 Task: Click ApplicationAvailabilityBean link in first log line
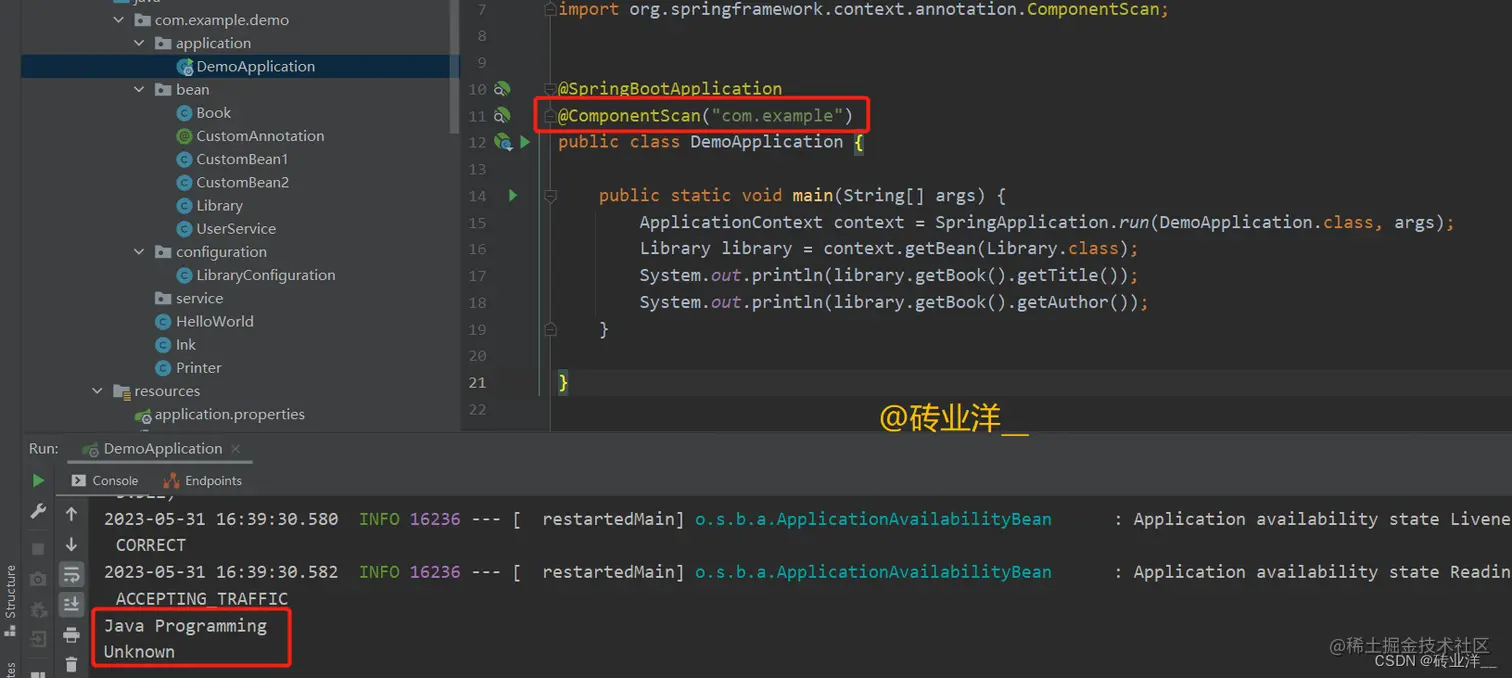[873, 519]
